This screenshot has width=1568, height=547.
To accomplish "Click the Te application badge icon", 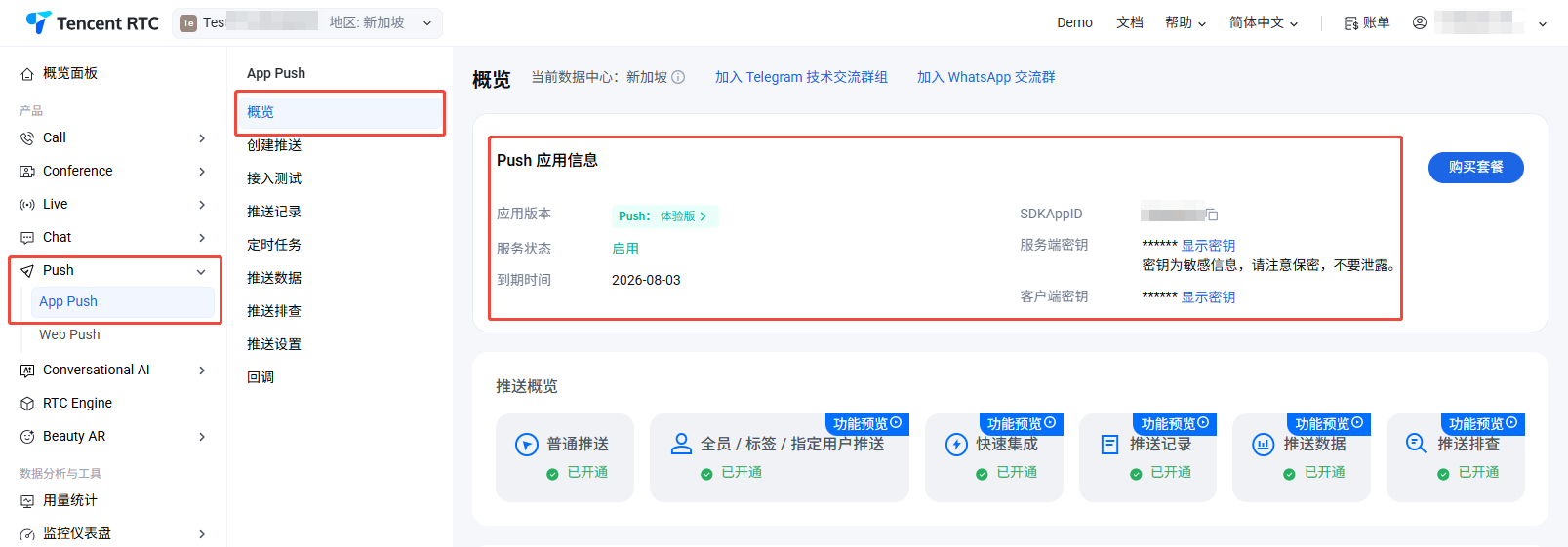I will pyautogui.click(x=188, y=23).
